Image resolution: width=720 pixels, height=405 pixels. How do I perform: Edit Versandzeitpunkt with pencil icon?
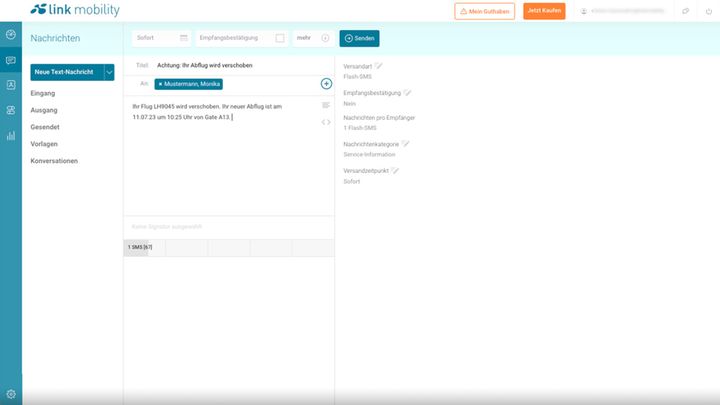pos(395,170)
